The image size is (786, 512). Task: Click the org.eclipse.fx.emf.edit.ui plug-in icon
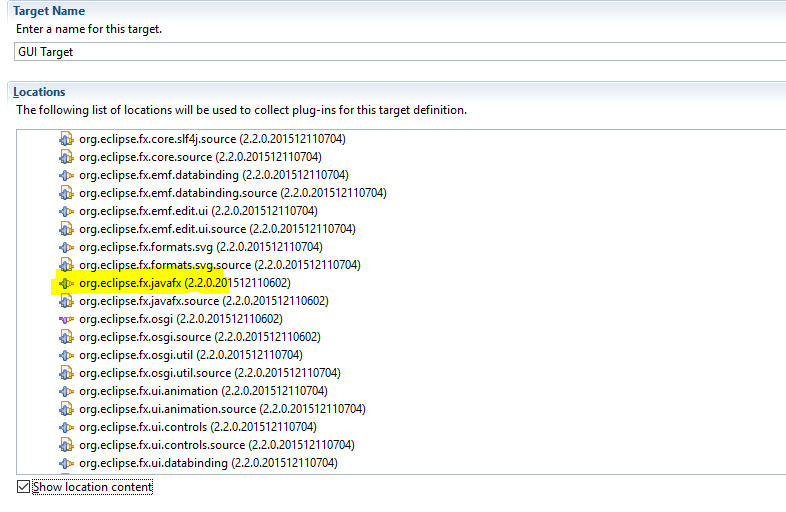[66, 211]
